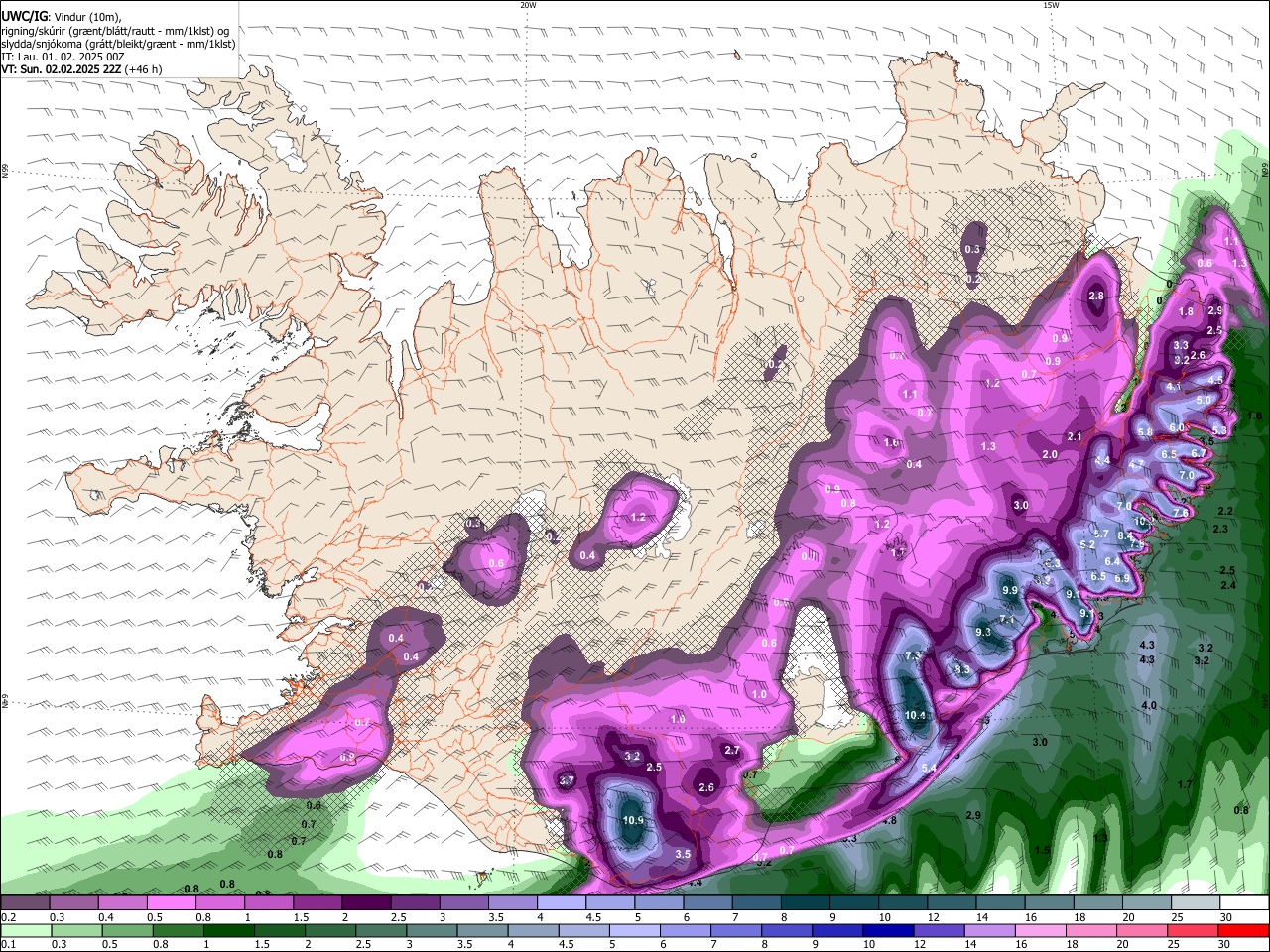Click the bright red 30+ rain legend swatch

click(x=1243, y=931)
